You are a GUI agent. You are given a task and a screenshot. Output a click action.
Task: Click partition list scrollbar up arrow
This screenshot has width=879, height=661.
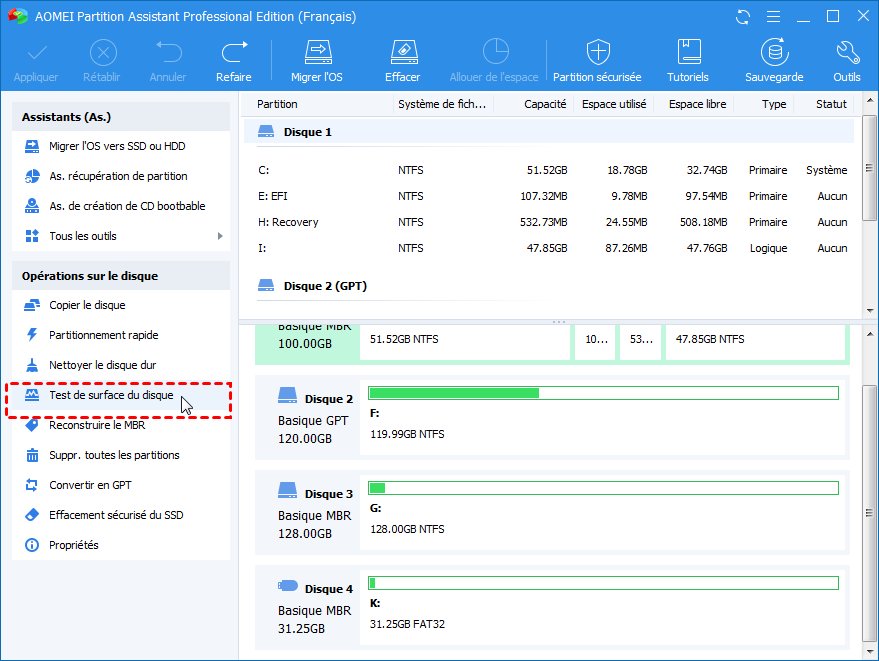coord(869,100)
